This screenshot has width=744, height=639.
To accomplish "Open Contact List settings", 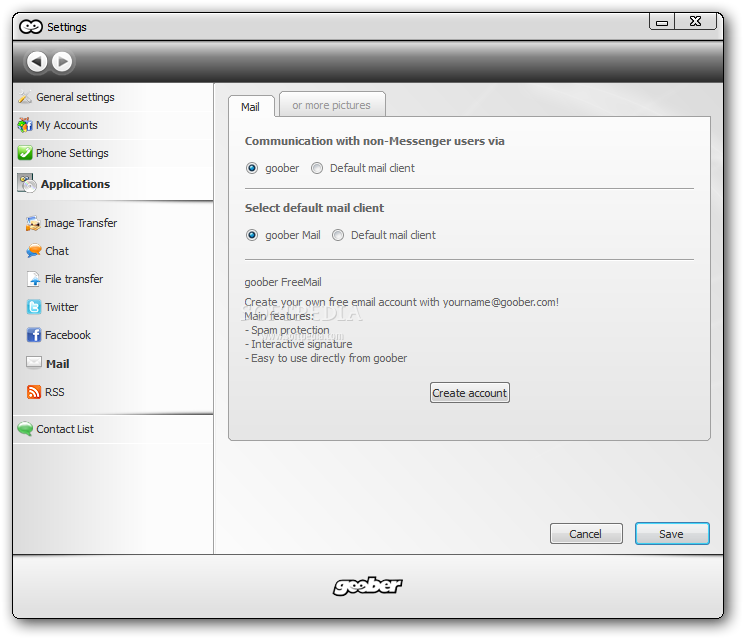I will point(113,429).
